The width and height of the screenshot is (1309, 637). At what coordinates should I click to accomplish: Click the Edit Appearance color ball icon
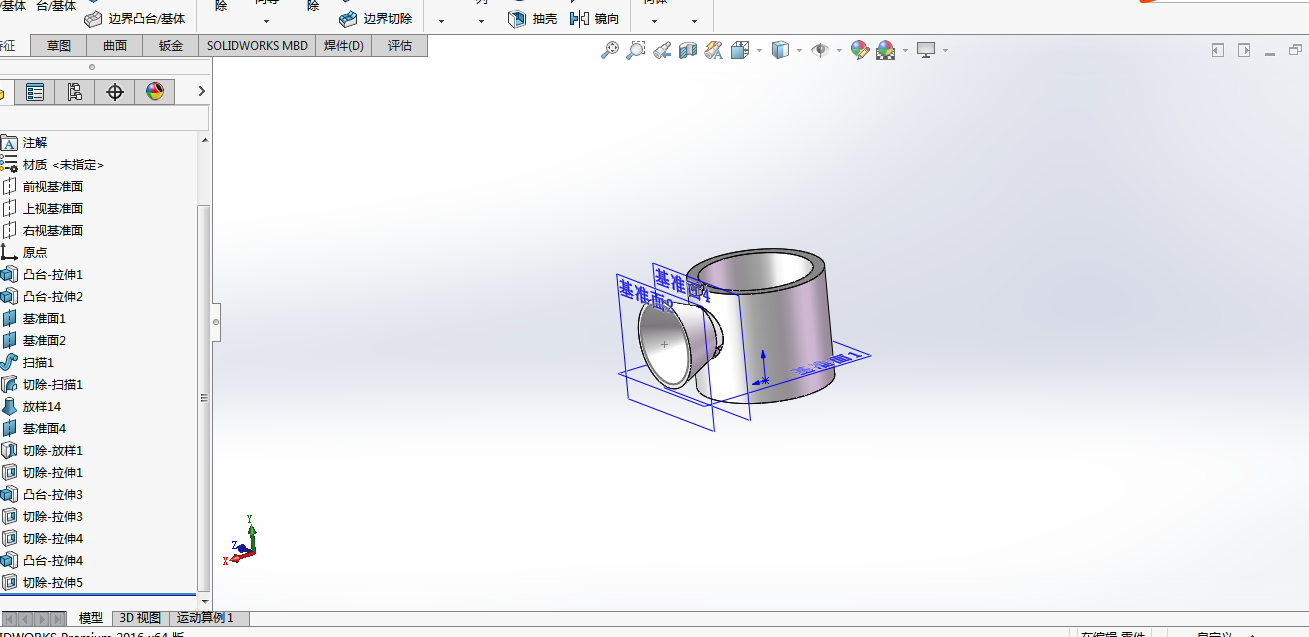click(x=859, y=50)
